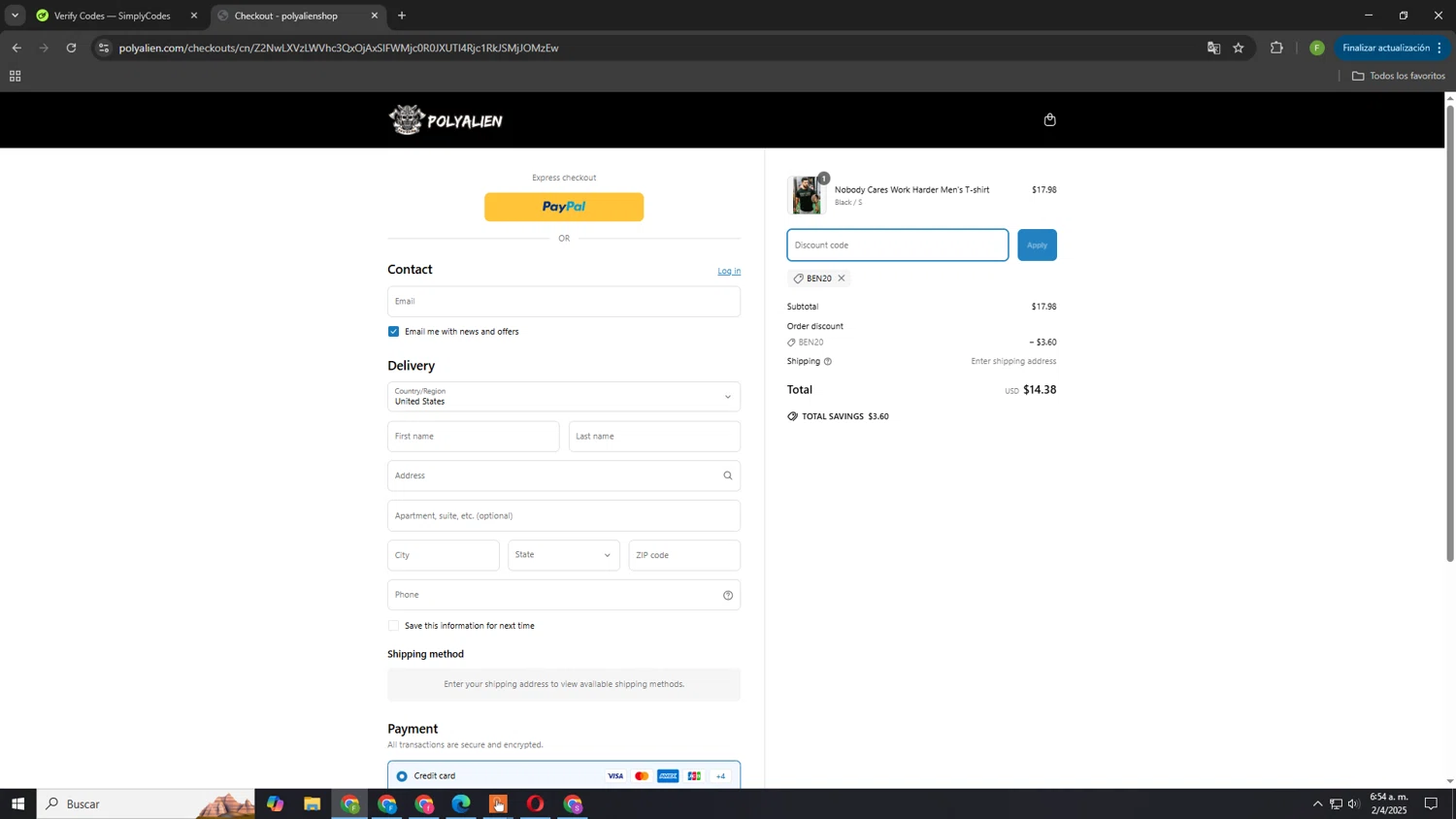Open the browser extensions puzzle icon

pos(1276,48)
